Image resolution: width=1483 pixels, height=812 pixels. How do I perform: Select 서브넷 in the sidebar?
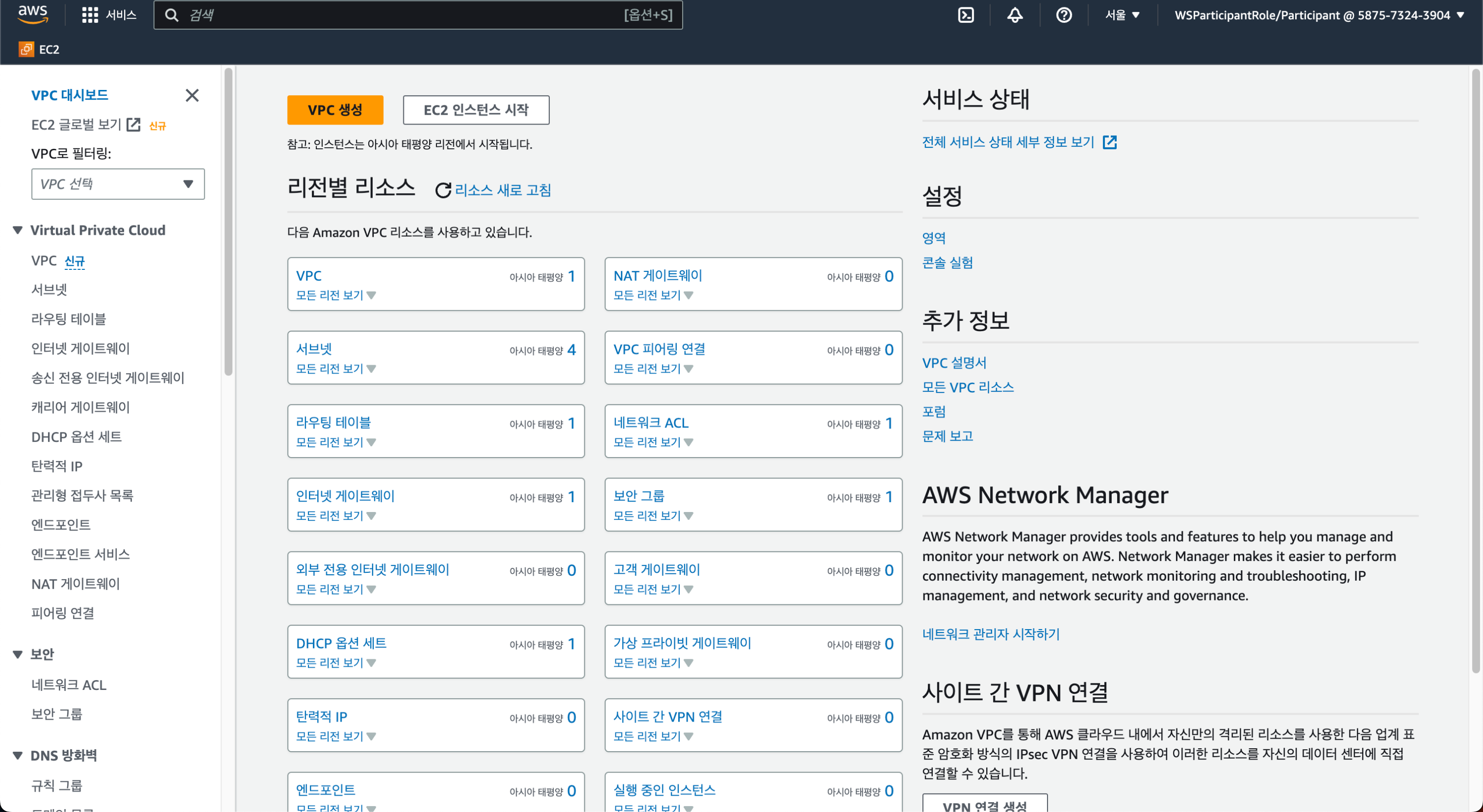[49, 290]
